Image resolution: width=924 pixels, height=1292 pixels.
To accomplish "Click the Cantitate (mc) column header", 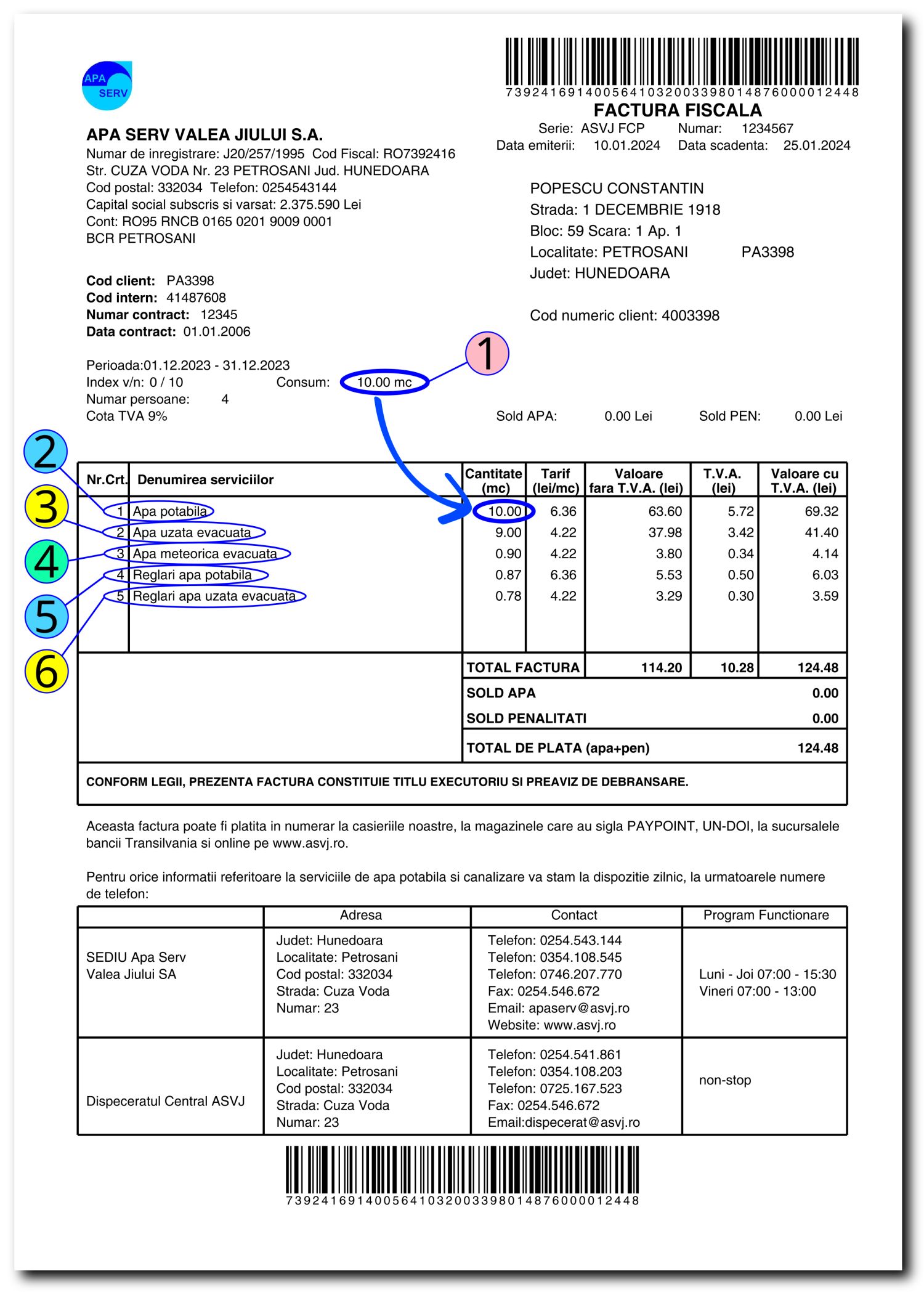I will [x=494, y=481].
